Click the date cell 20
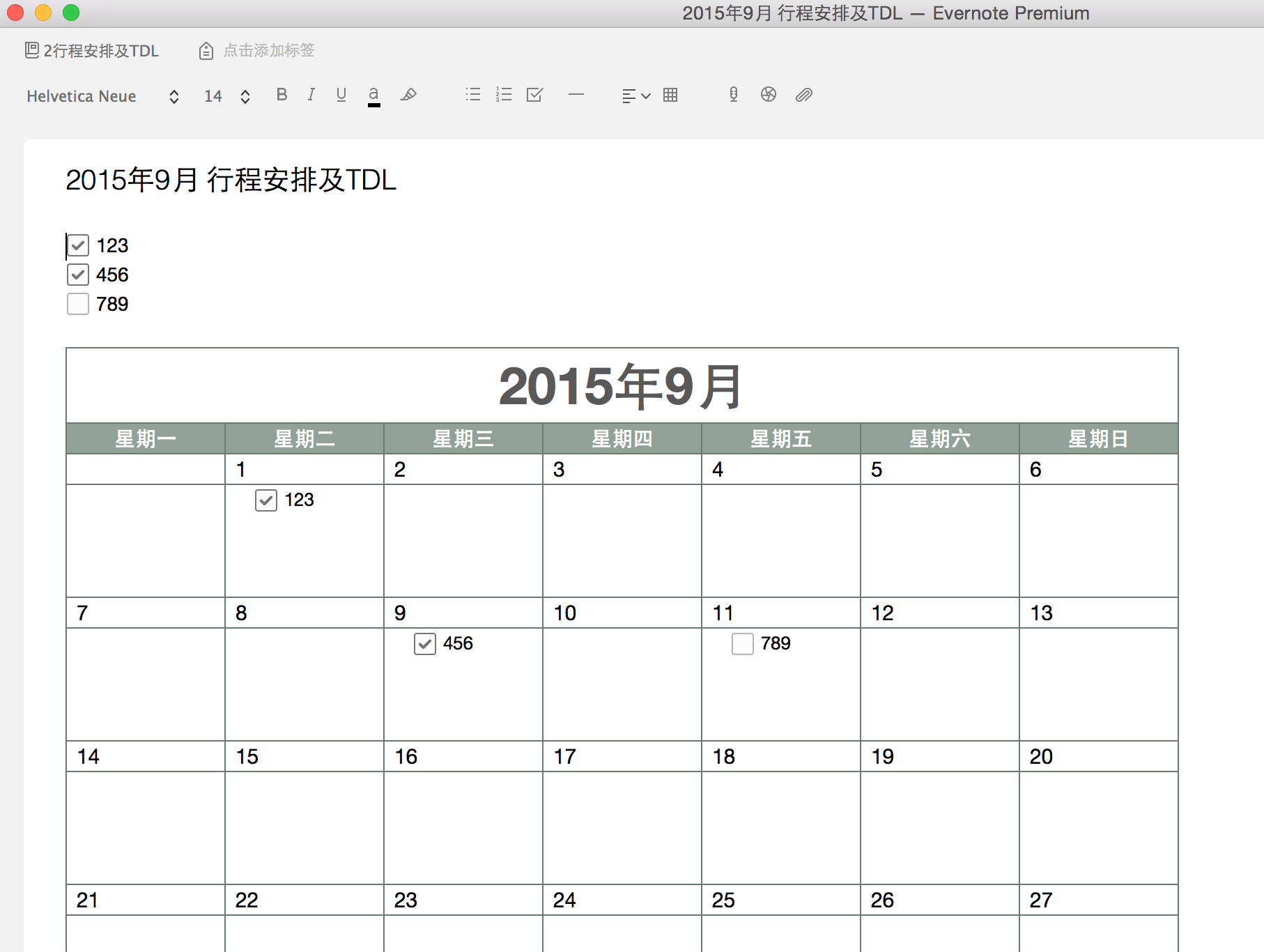This screenshot has height=952, width=1264. click(x=1099, y=757)
